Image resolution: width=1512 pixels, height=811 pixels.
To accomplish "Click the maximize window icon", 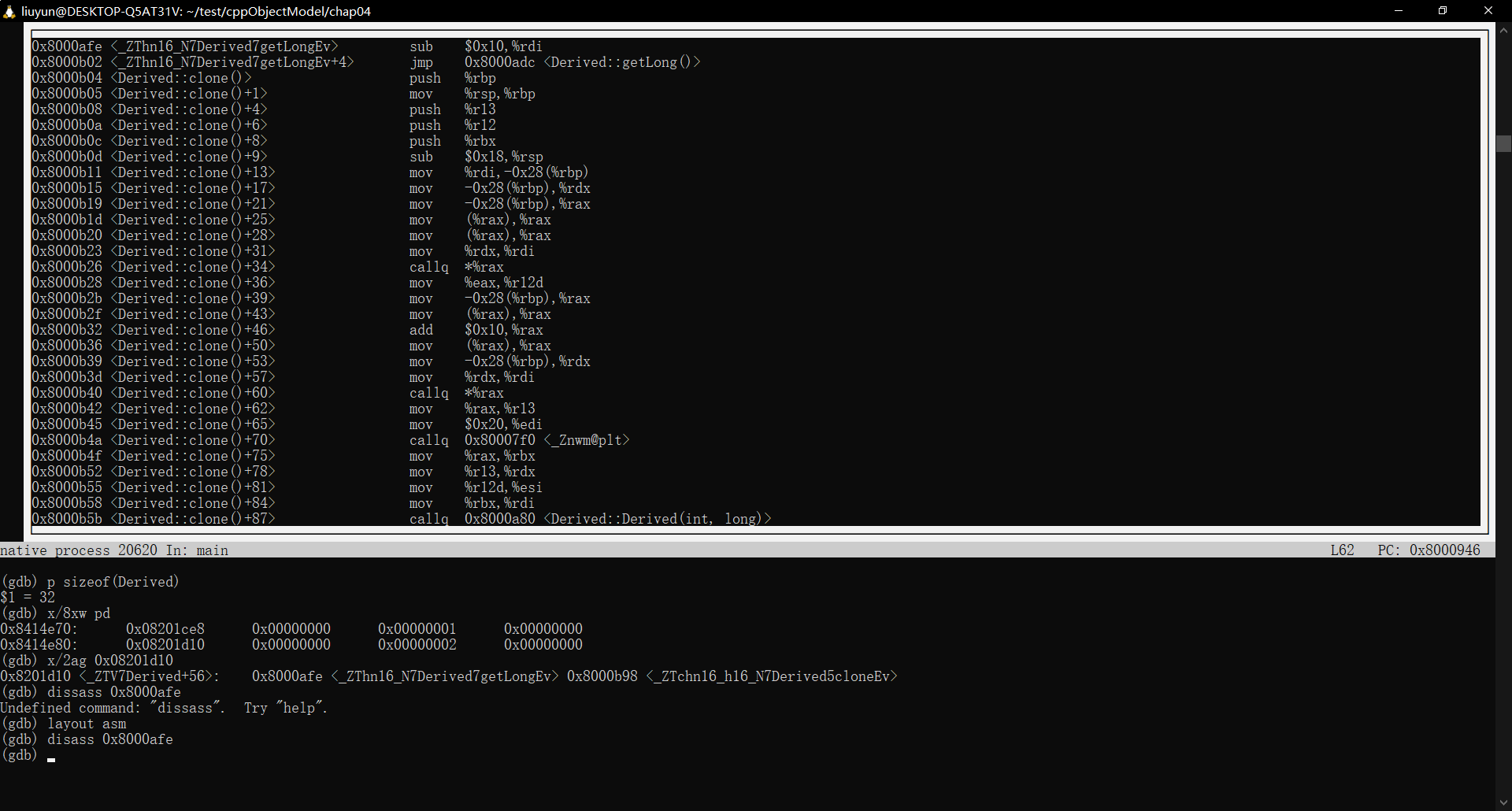I will point(1443,10).
